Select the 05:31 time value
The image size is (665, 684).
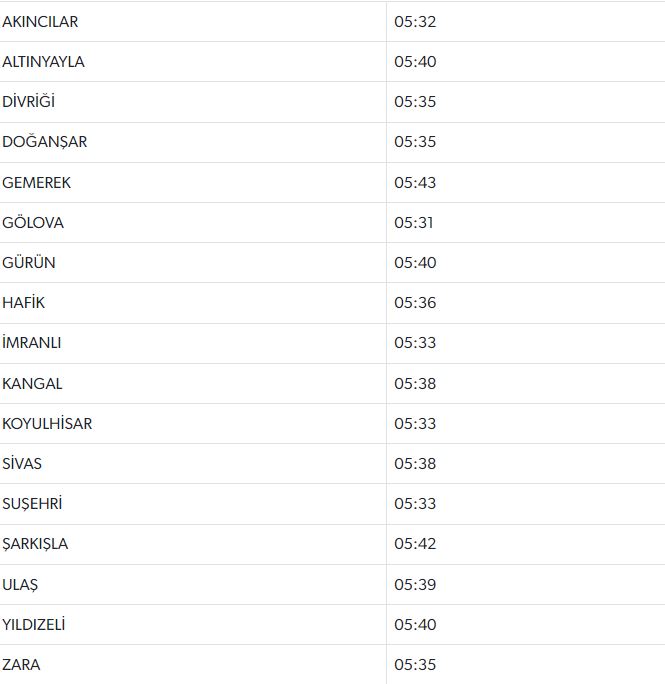[x=413, y=223]
